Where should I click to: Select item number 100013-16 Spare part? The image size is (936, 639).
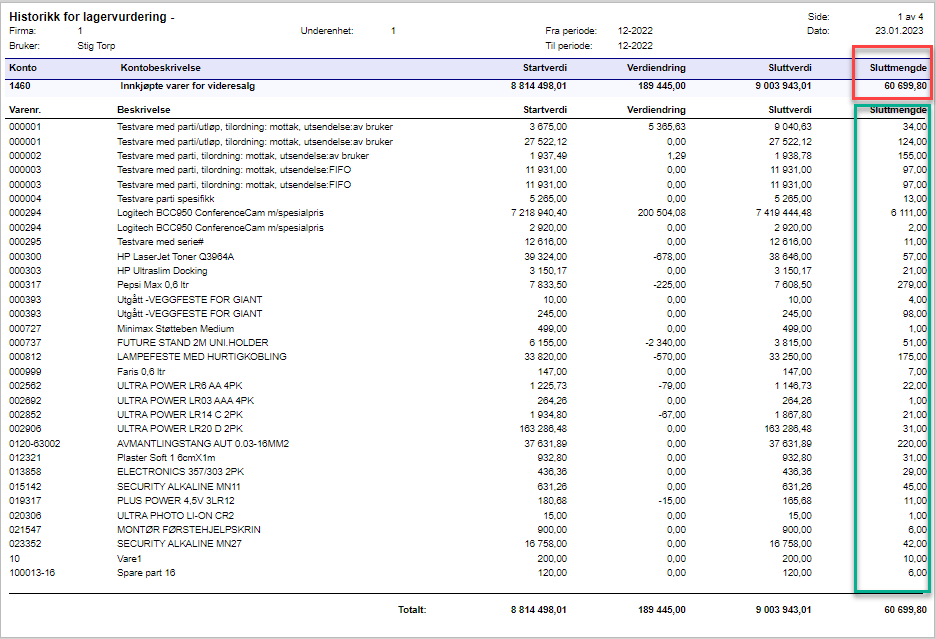click(32, 573)
